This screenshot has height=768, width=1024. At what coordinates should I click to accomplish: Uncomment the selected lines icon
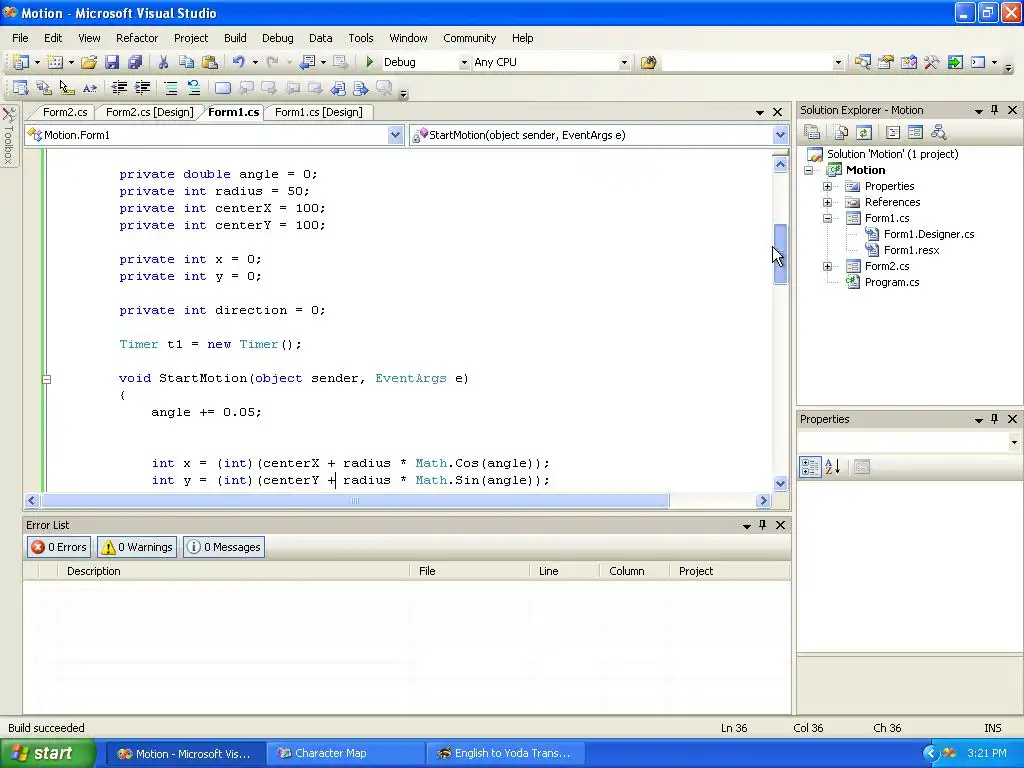click(194, 88)
